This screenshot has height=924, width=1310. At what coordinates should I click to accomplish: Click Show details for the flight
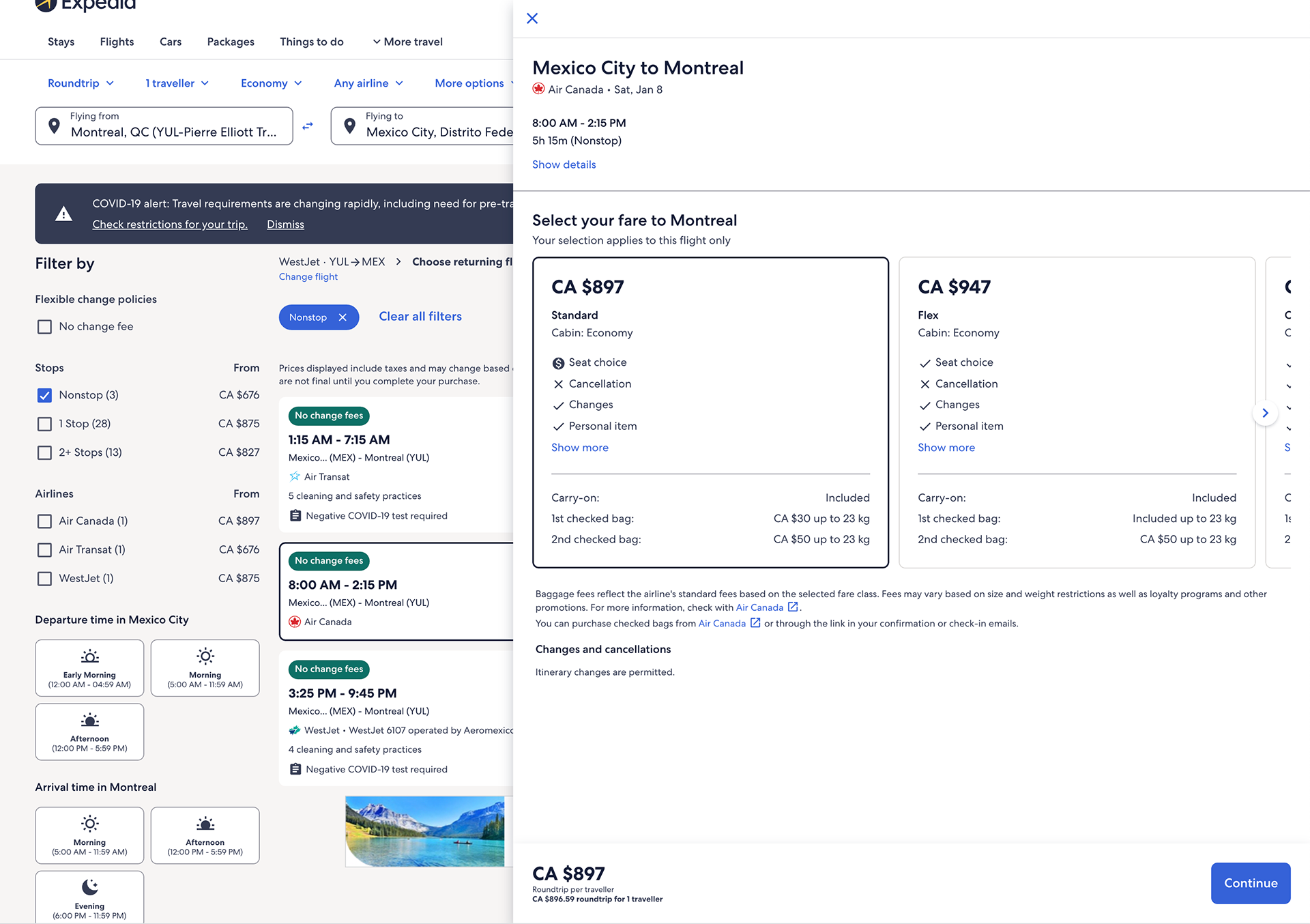coord(564,164)
